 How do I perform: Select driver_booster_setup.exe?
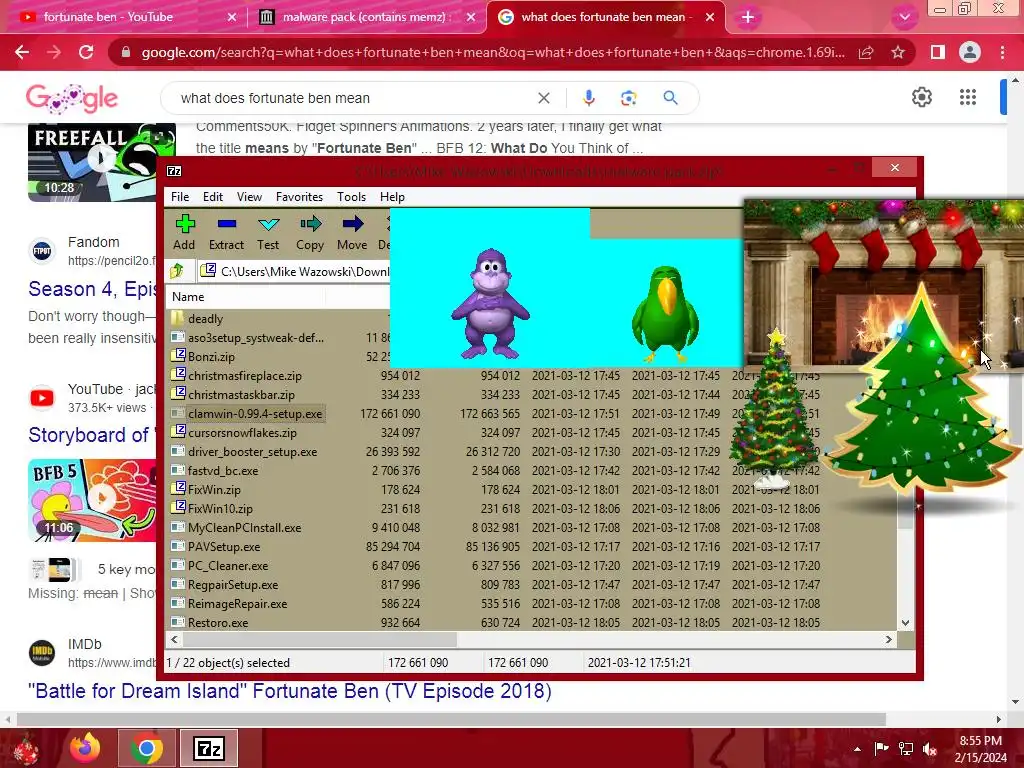[252, 451]
